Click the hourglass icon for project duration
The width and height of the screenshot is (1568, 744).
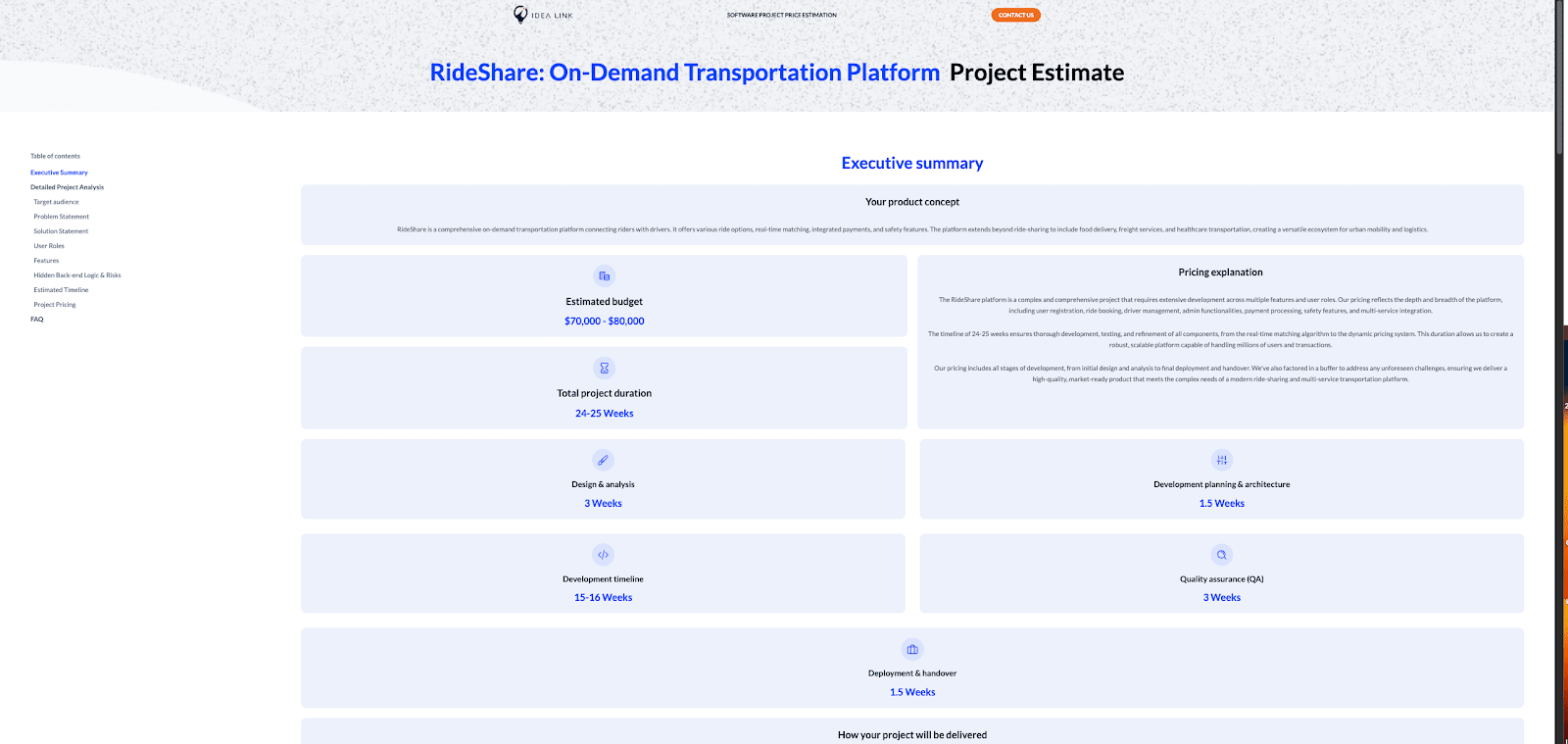605,368
